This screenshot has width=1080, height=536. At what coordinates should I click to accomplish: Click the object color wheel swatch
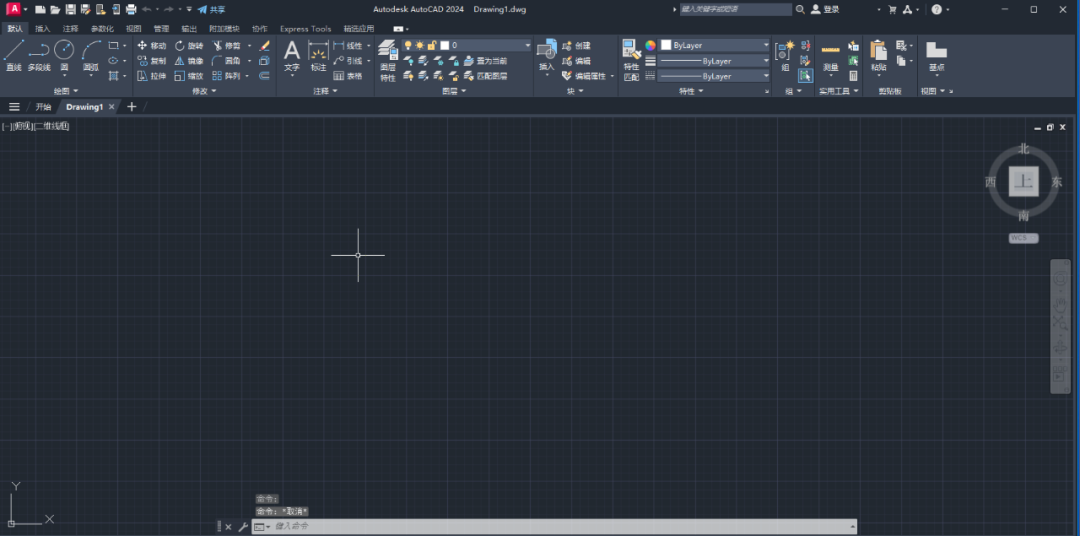(650, 46)
